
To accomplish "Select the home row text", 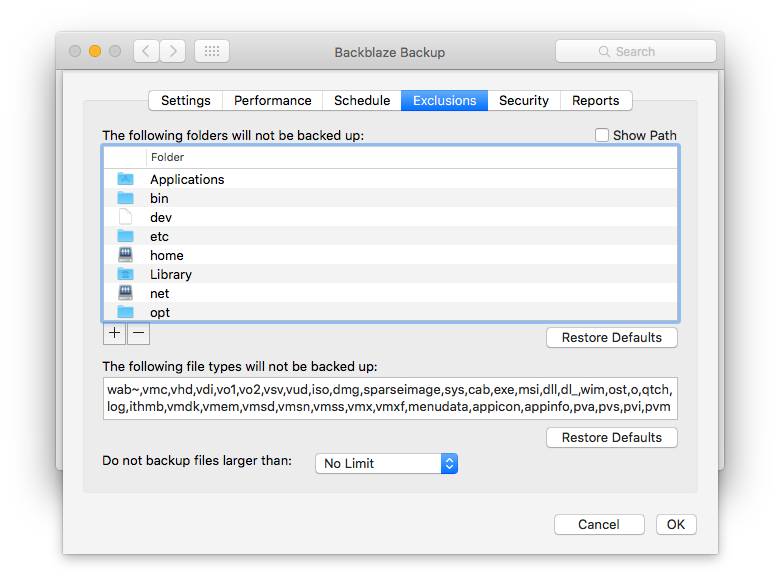I will (167, 255).
